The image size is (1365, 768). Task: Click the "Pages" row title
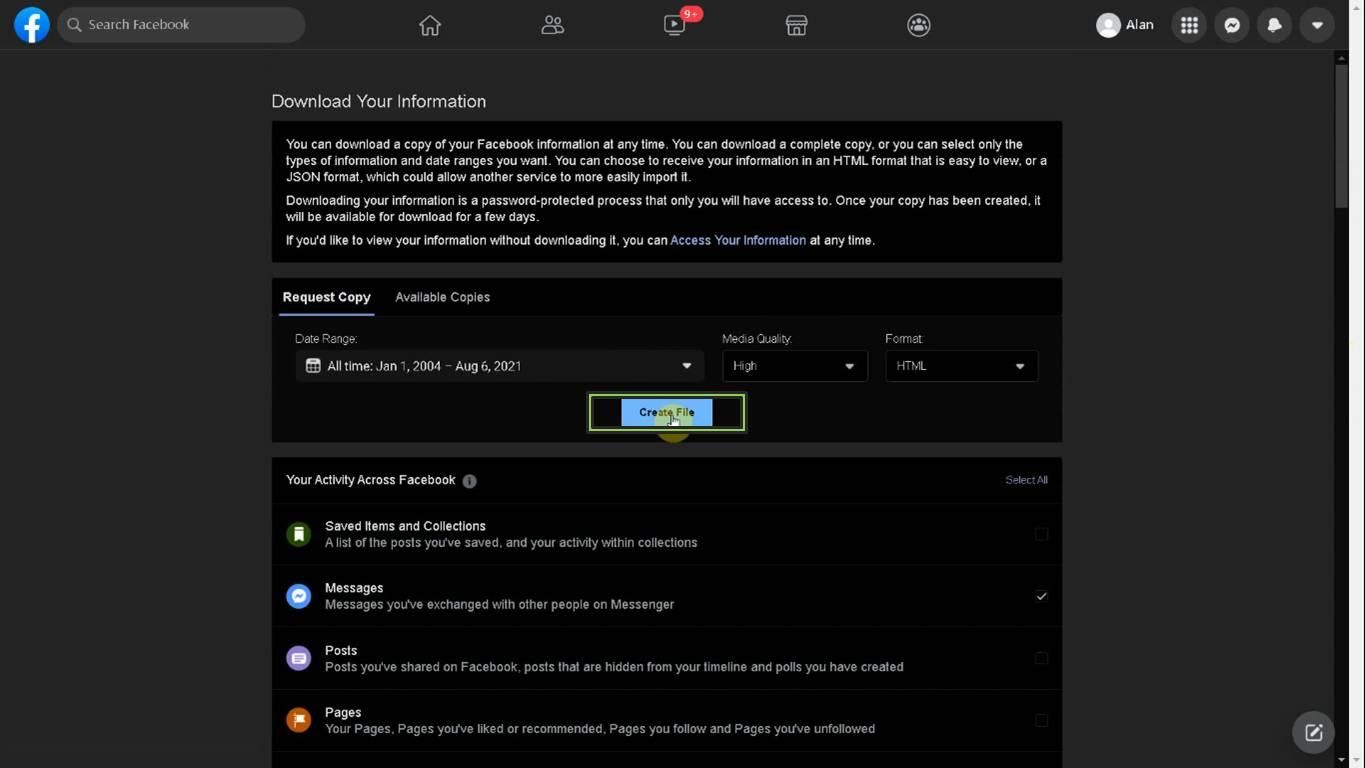tap(343, 712)
